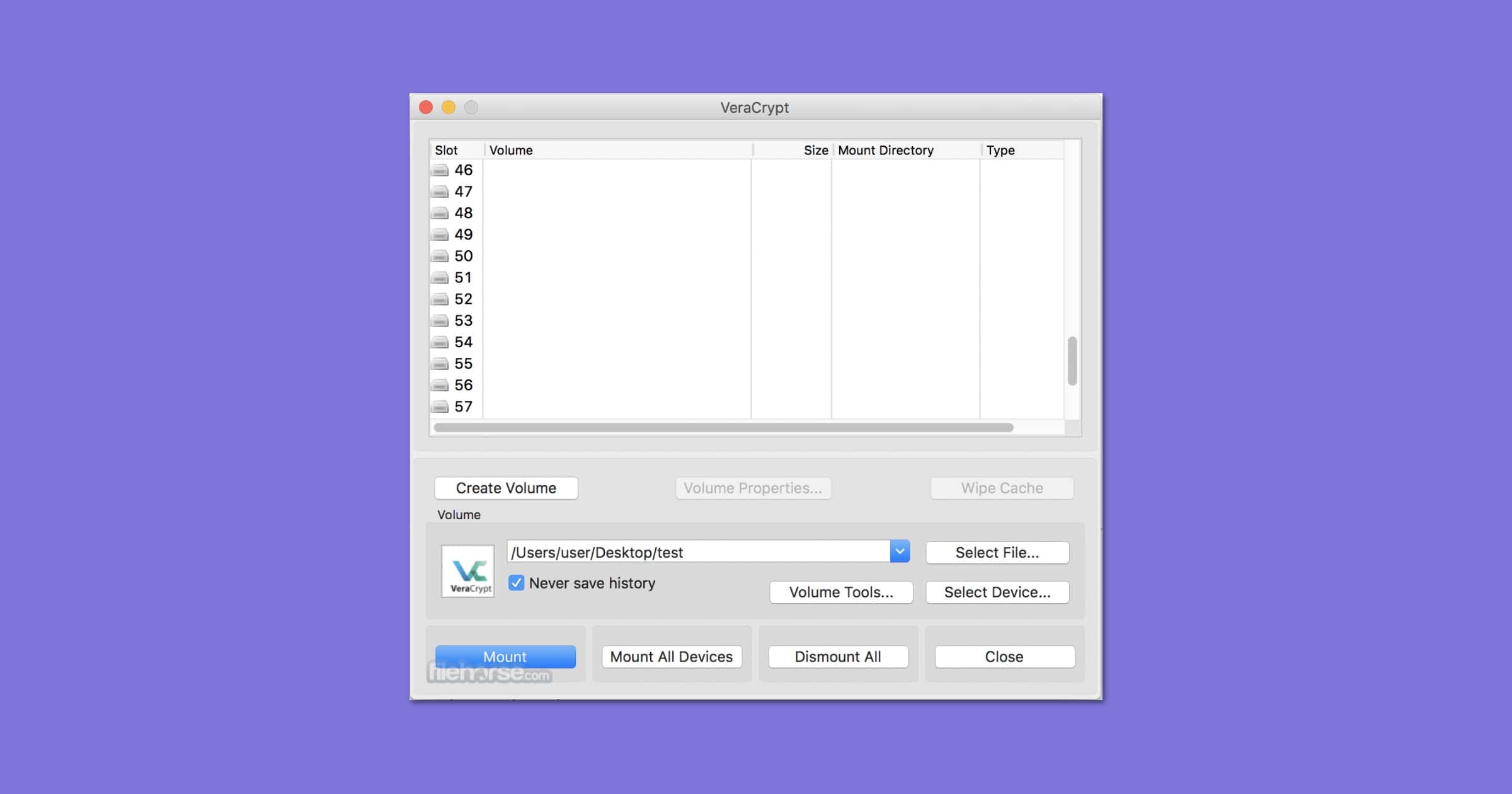Click the drive icon at slot 57
The height and width of the screenshot is (794, 1512).
click(440, 406)
